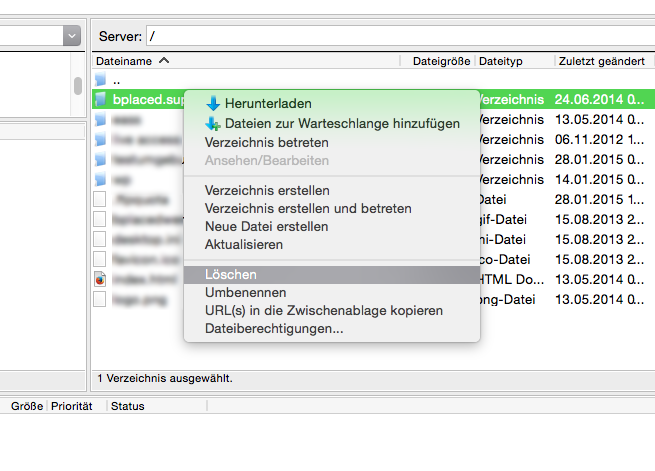Image resolution: width=655 pixels, height=471 pixels.
Task: Click the left panel vertical scrollbar
Action: [77, 85]
